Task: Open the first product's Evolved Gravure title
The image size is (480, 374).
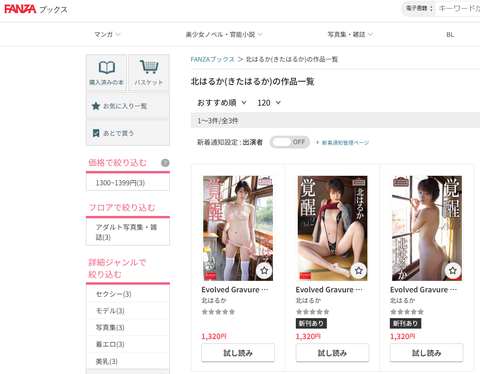Action: (235, 290)
